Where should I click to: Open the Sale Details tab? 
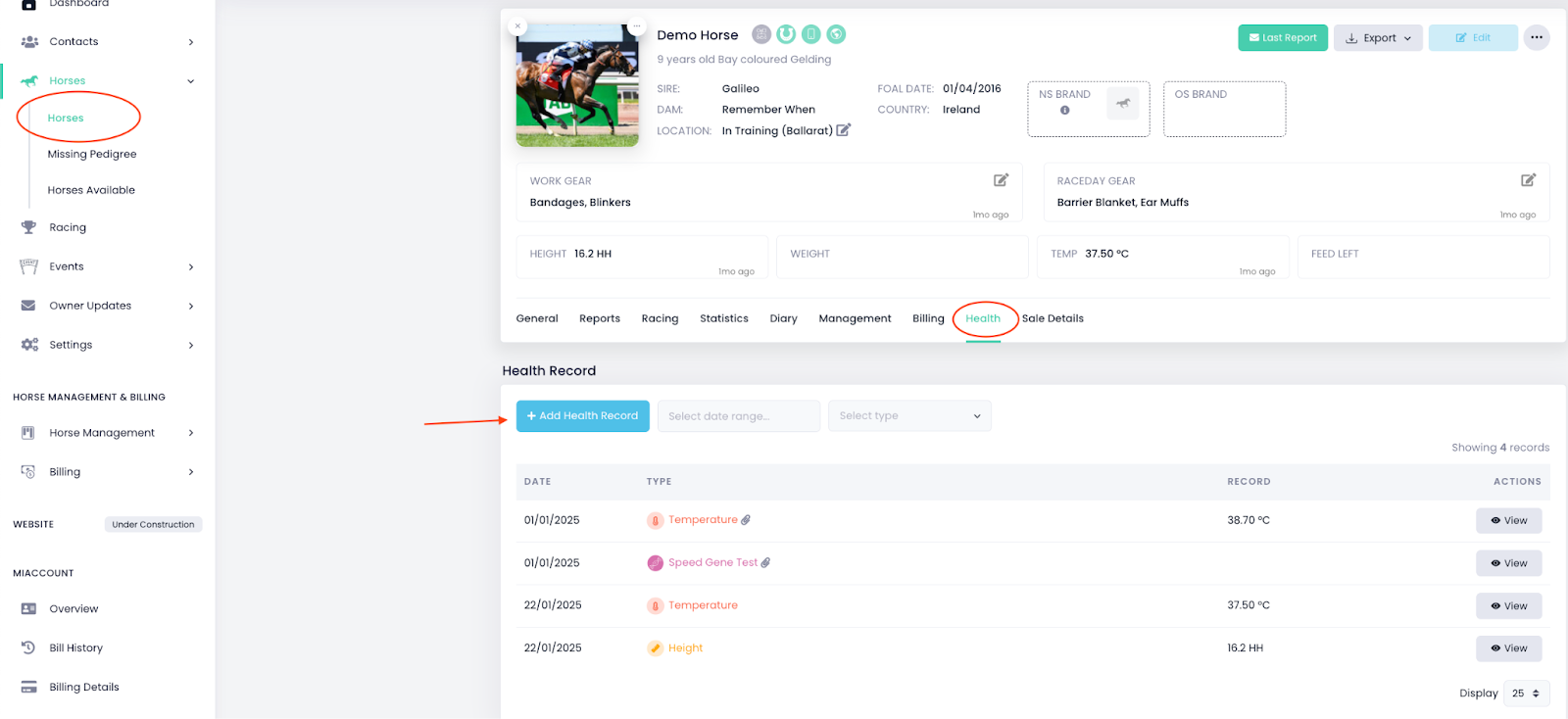1053,318
